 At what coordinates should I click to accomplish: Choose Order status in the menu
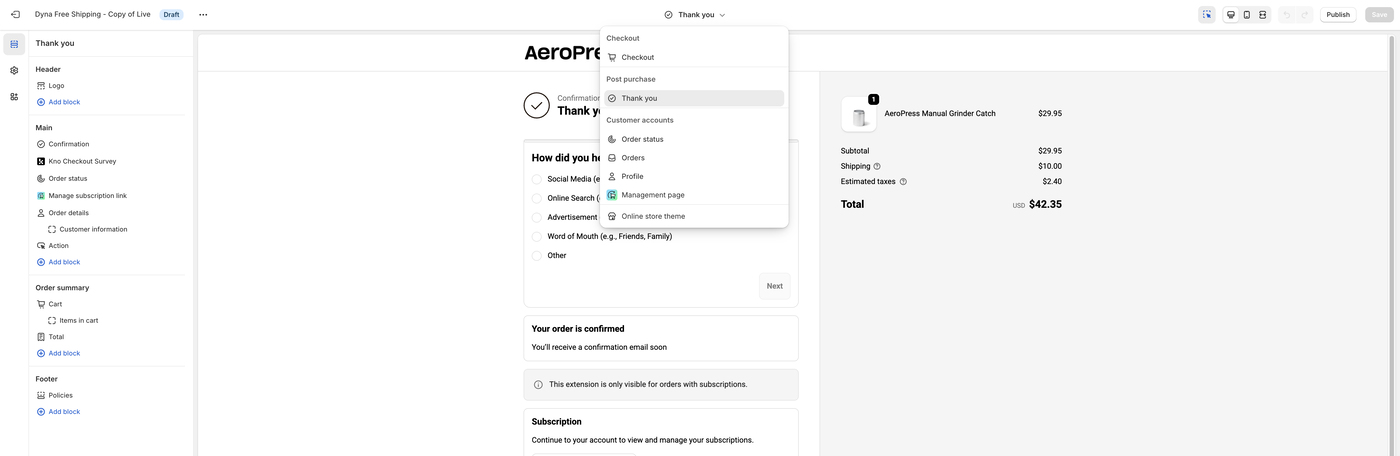click(642, 139)
